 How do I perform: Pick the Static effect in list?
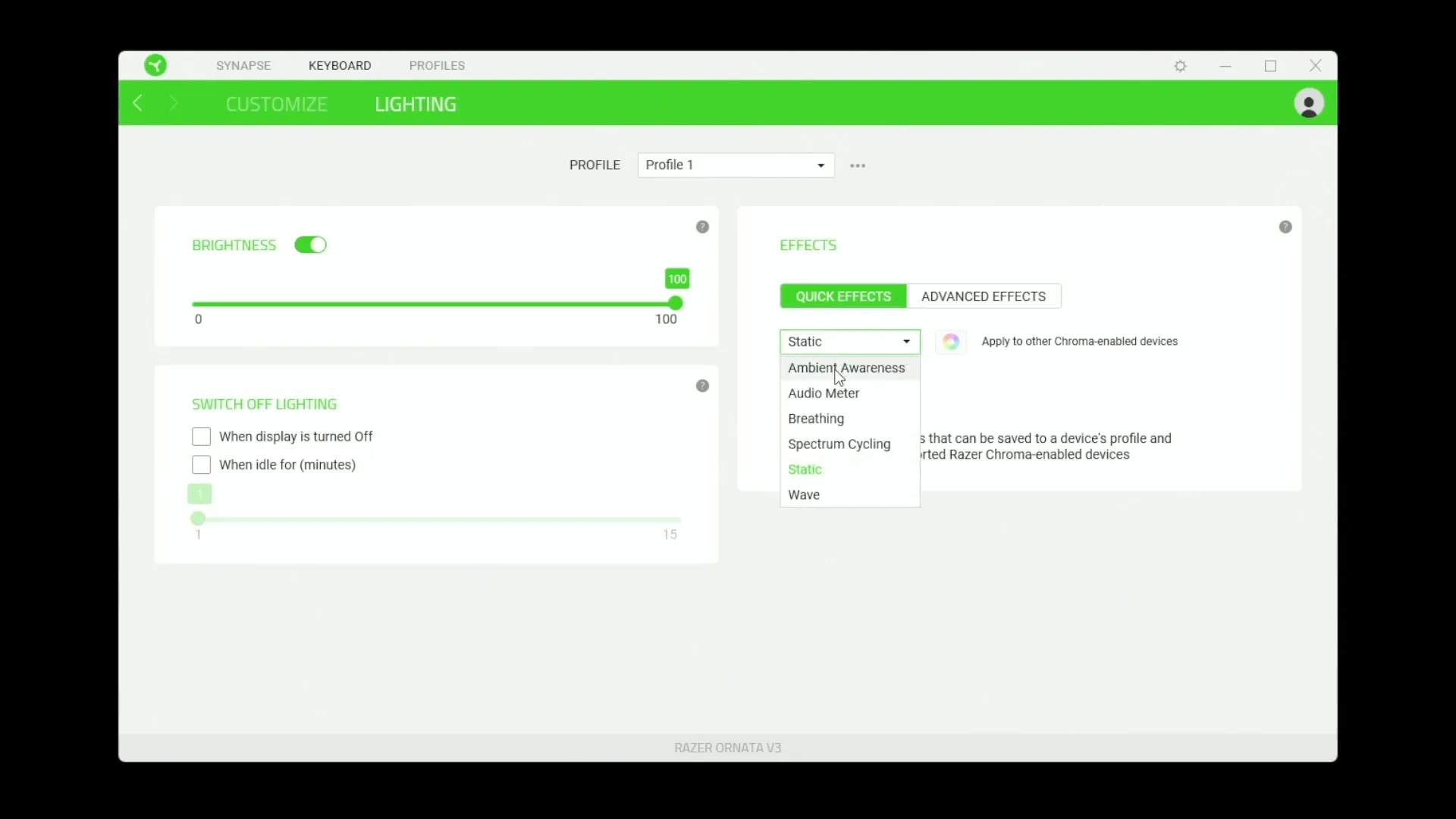click(850, 469)
